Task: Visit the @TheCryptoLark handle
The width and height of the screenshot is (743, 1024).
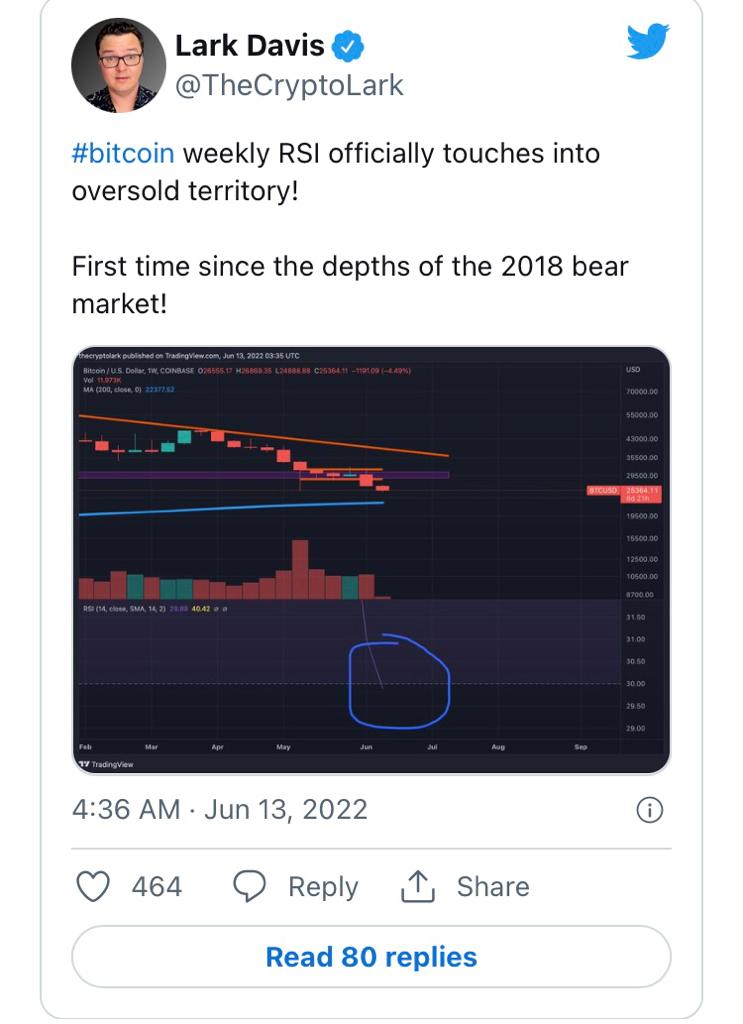Action: tap(289, 86)
